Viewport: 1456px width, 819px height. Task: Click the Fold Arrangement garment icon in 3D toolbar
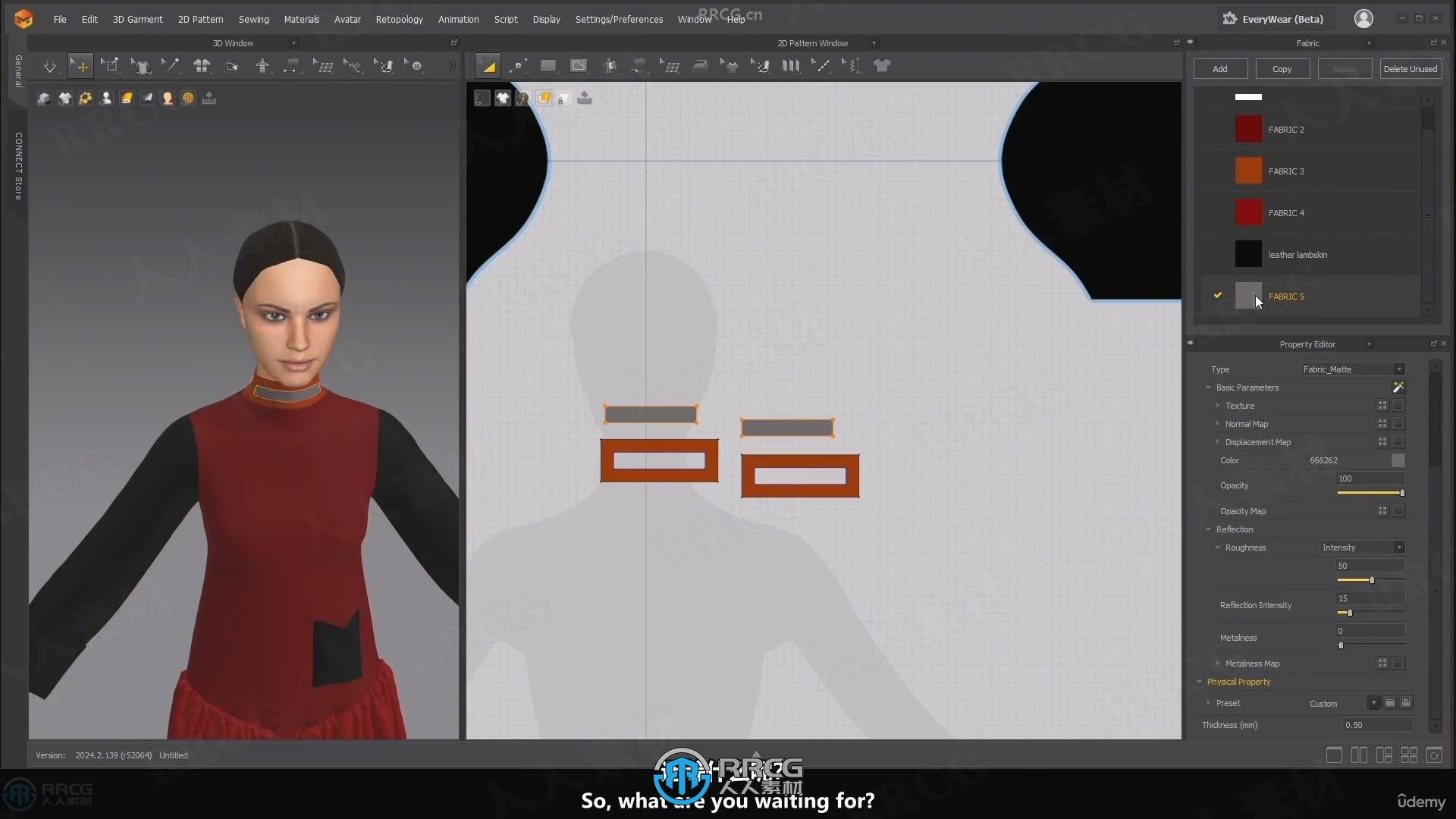point(202,67)
